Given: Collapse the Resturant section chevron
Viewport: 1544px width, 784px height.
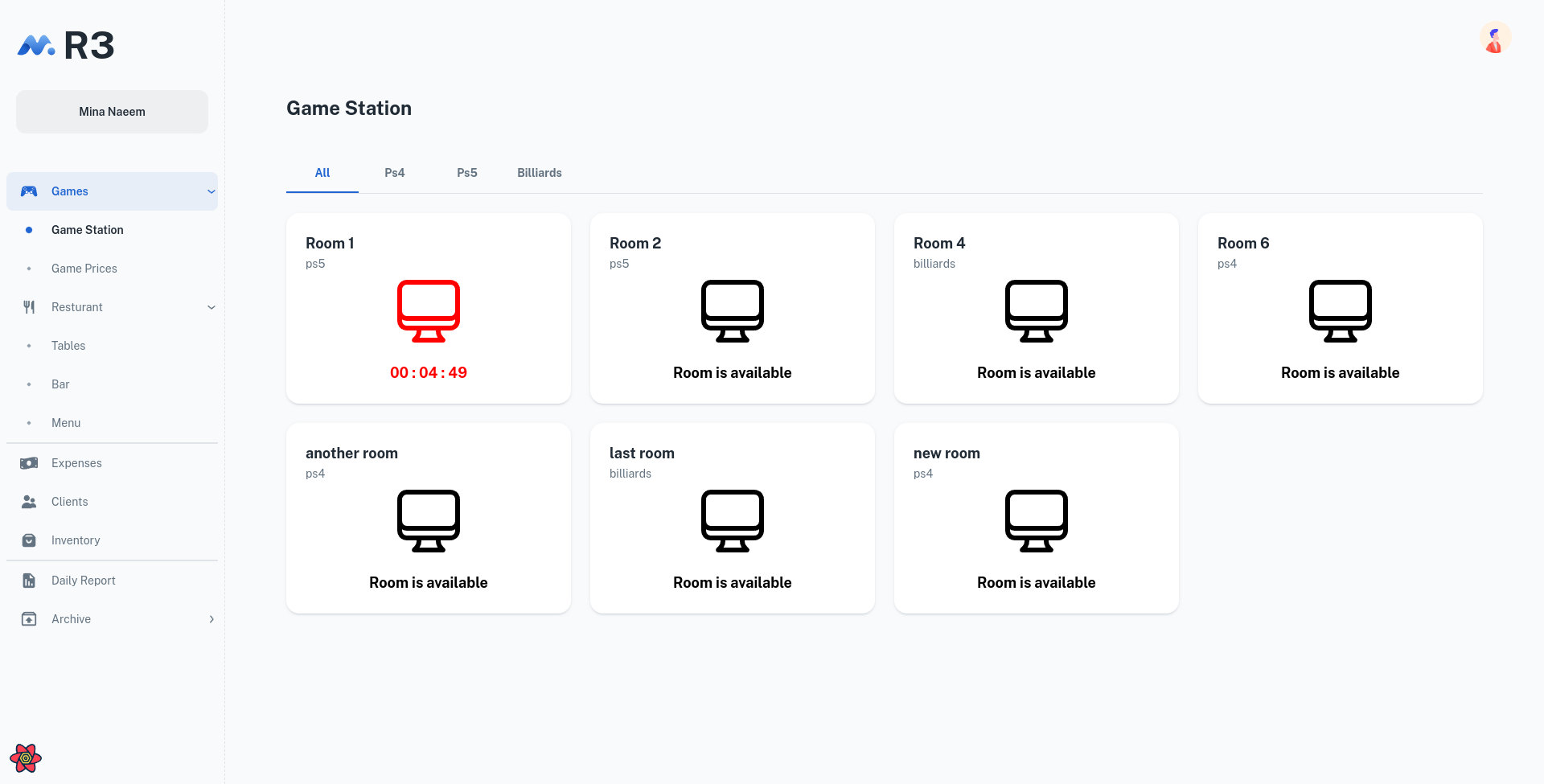Looking at the screenshot, I should (211, 307).
